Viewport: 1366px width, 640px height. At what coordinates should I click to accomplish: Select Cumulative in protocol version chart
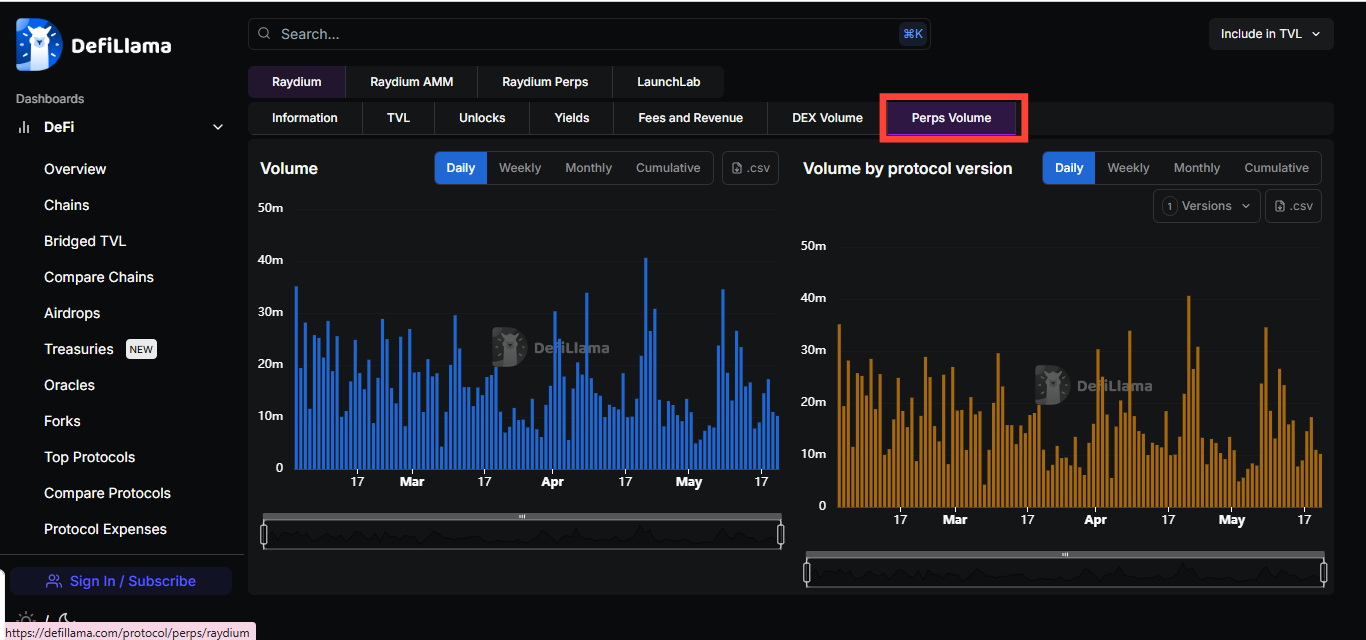pyautogui.click(x=1276, y=168)
